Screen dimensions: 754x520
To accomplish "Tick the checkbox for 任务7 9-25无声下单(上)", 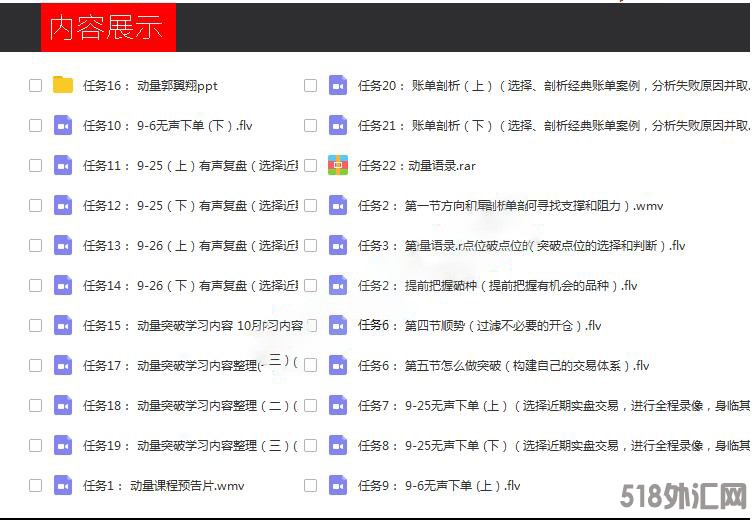I will [x=310, y=405].
